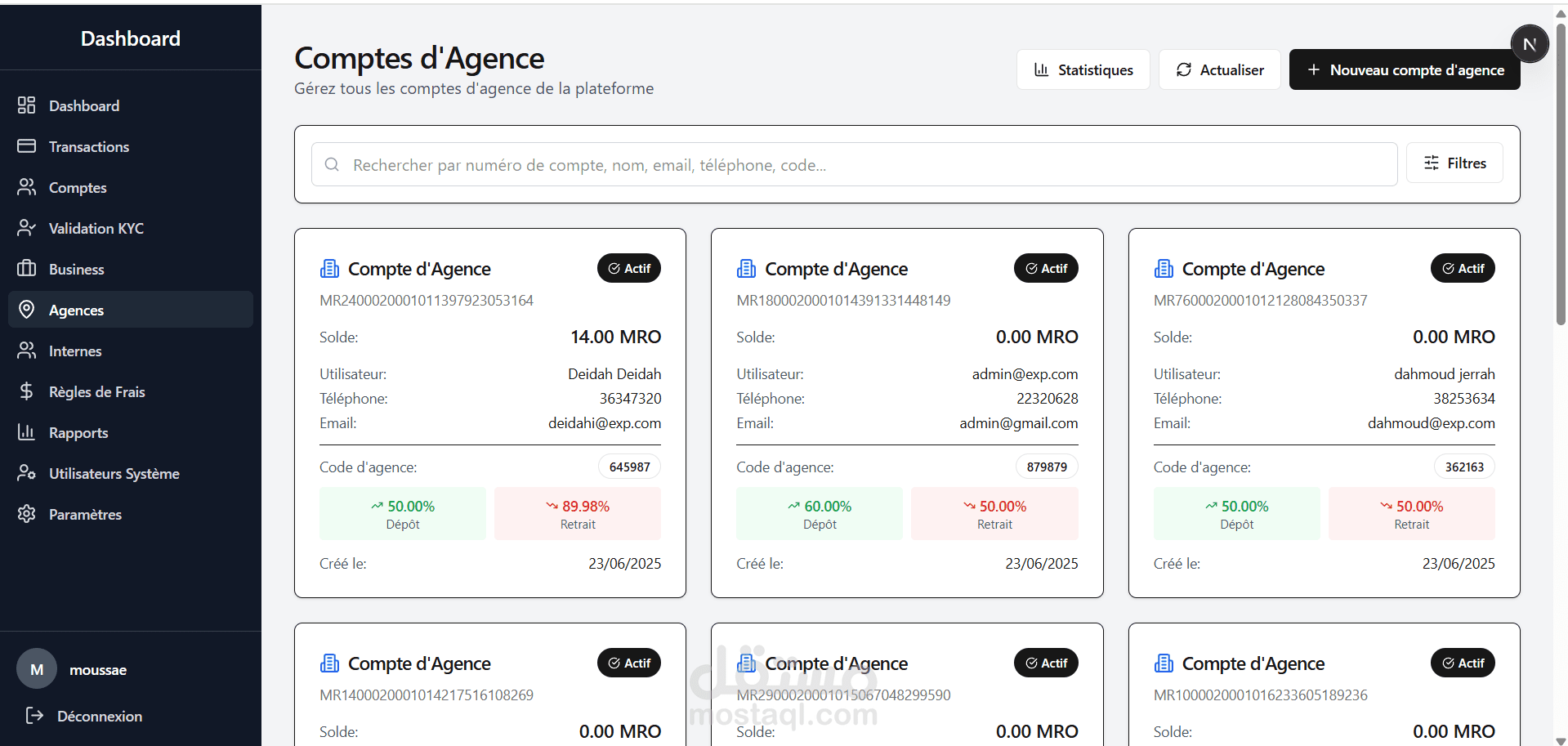Open the Dashboard menu item
Viewport: 1568px width, 746px height.
coord(131,105)
